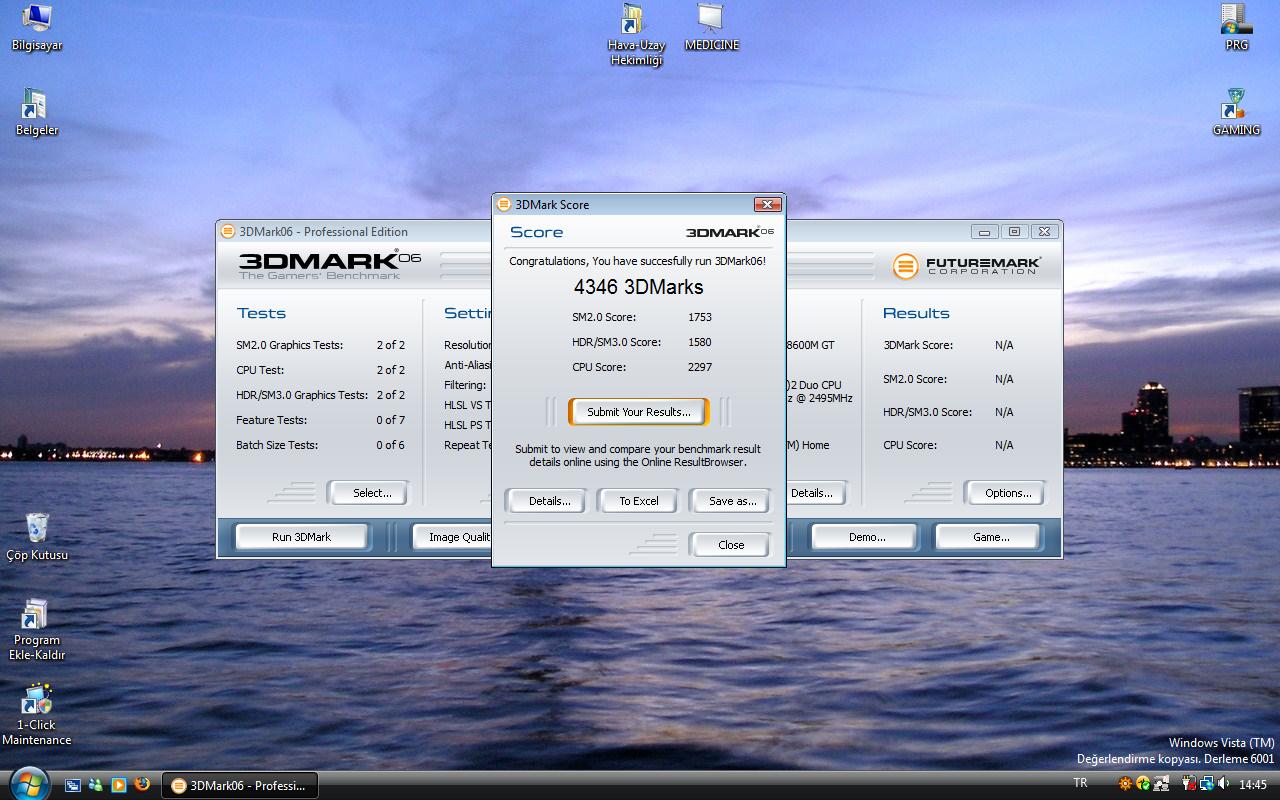Click the 4346 3DMarks score text

click(638, 287)
